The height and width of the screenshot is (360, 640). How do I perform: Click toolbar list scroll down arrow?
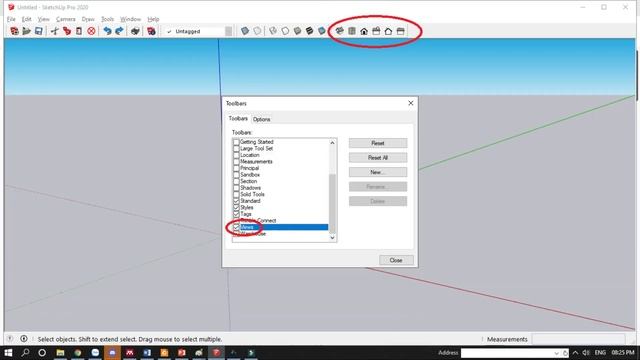(x=332, y=238)
